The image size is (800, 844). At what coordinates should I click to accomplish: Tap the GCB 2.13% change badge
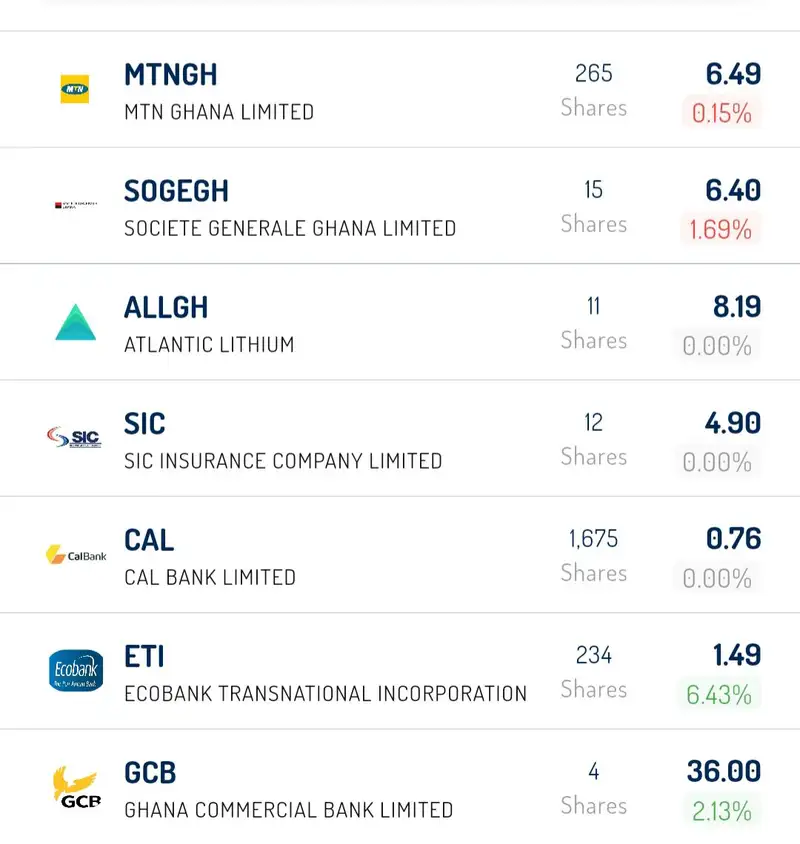click(721, 811)
